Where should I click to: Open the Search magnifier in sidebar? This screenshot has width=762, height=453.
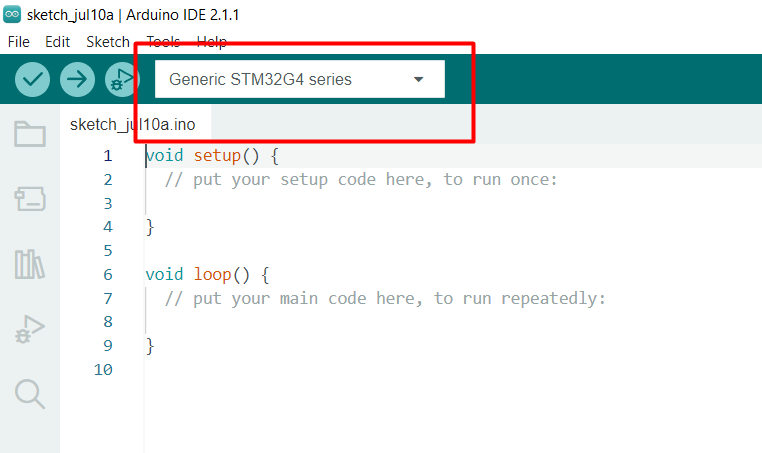click(x=30, y=393)
